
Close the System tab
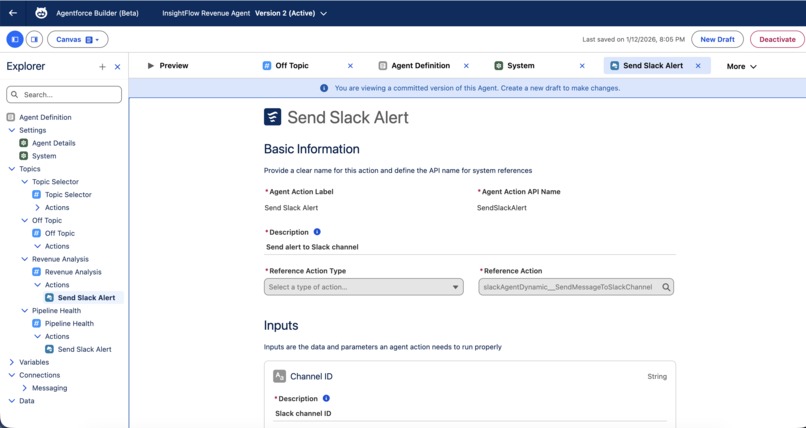[x=582, y=66]
